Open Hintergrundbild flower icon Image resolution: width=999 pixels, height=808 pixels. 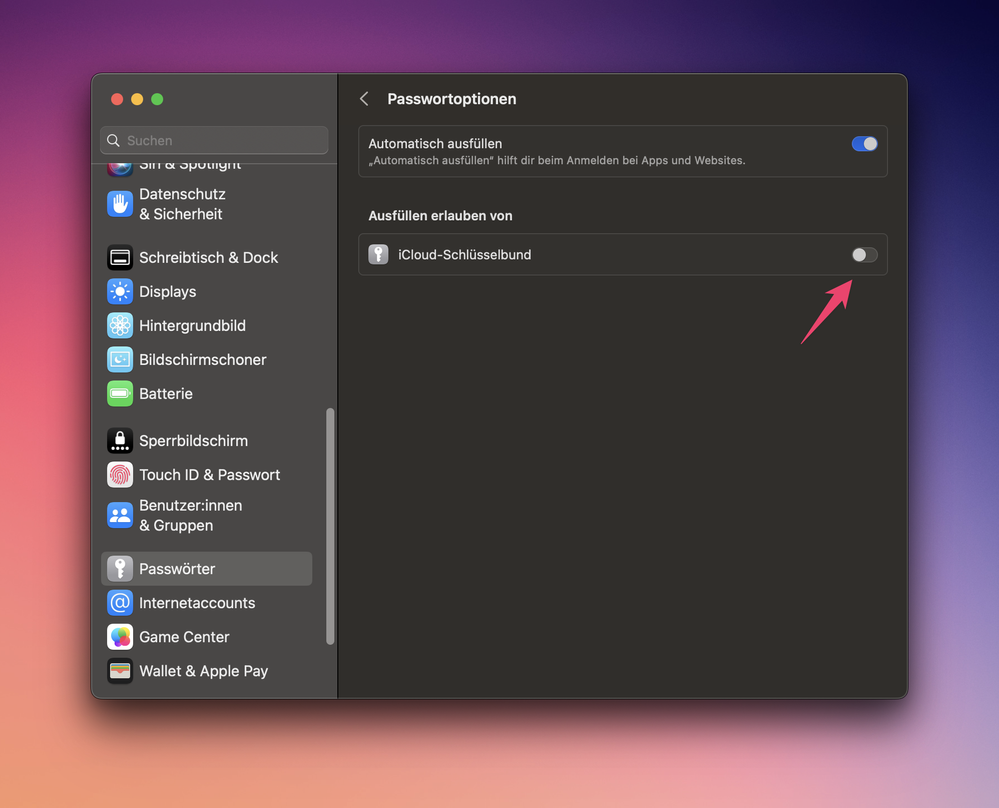click(x=120, y=326)
